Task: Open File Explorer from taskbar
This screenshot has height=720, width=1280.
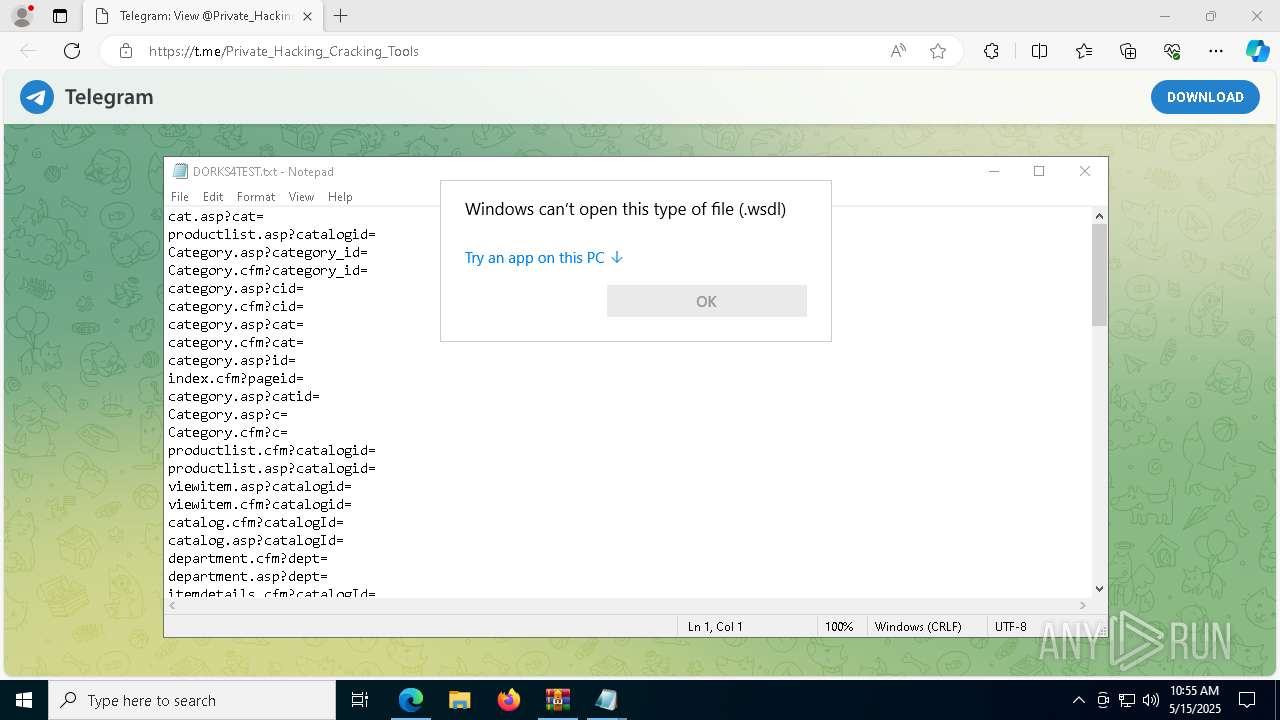Action: 459,700
